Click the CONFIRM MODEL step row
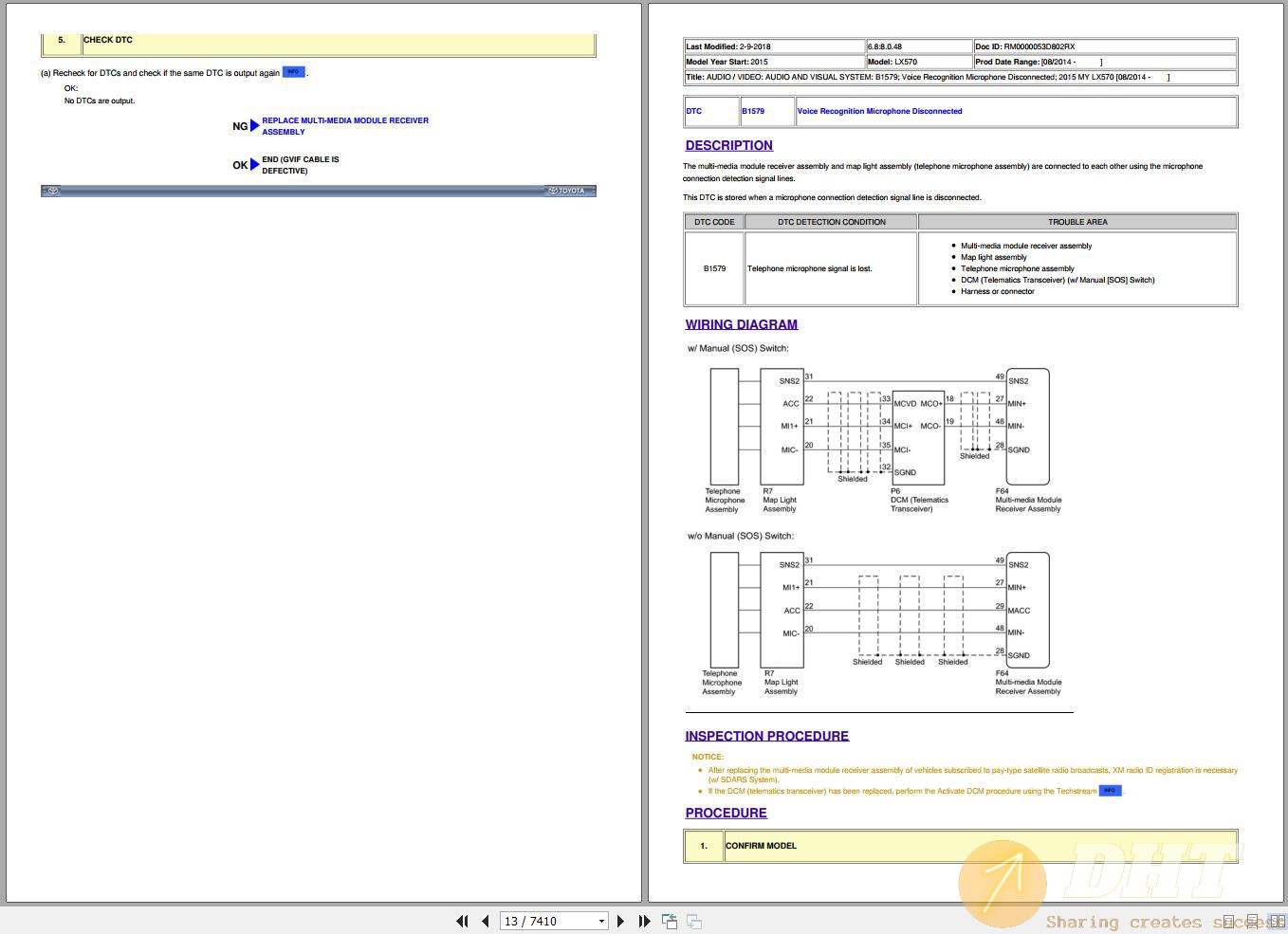Viewport: 1288px width, 934px height. point(960,846)
